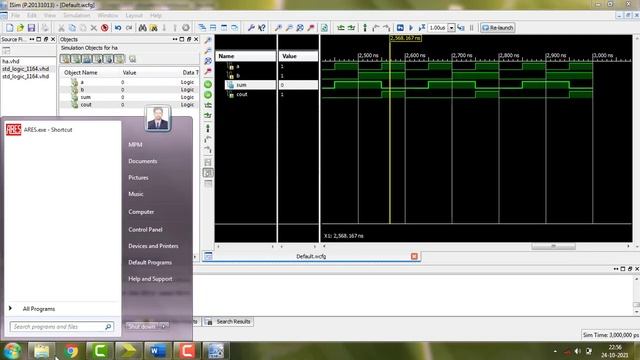Click the Open folder toolbar icon
This screenshot has height=360, width=640.
click(x=20, y=28)
